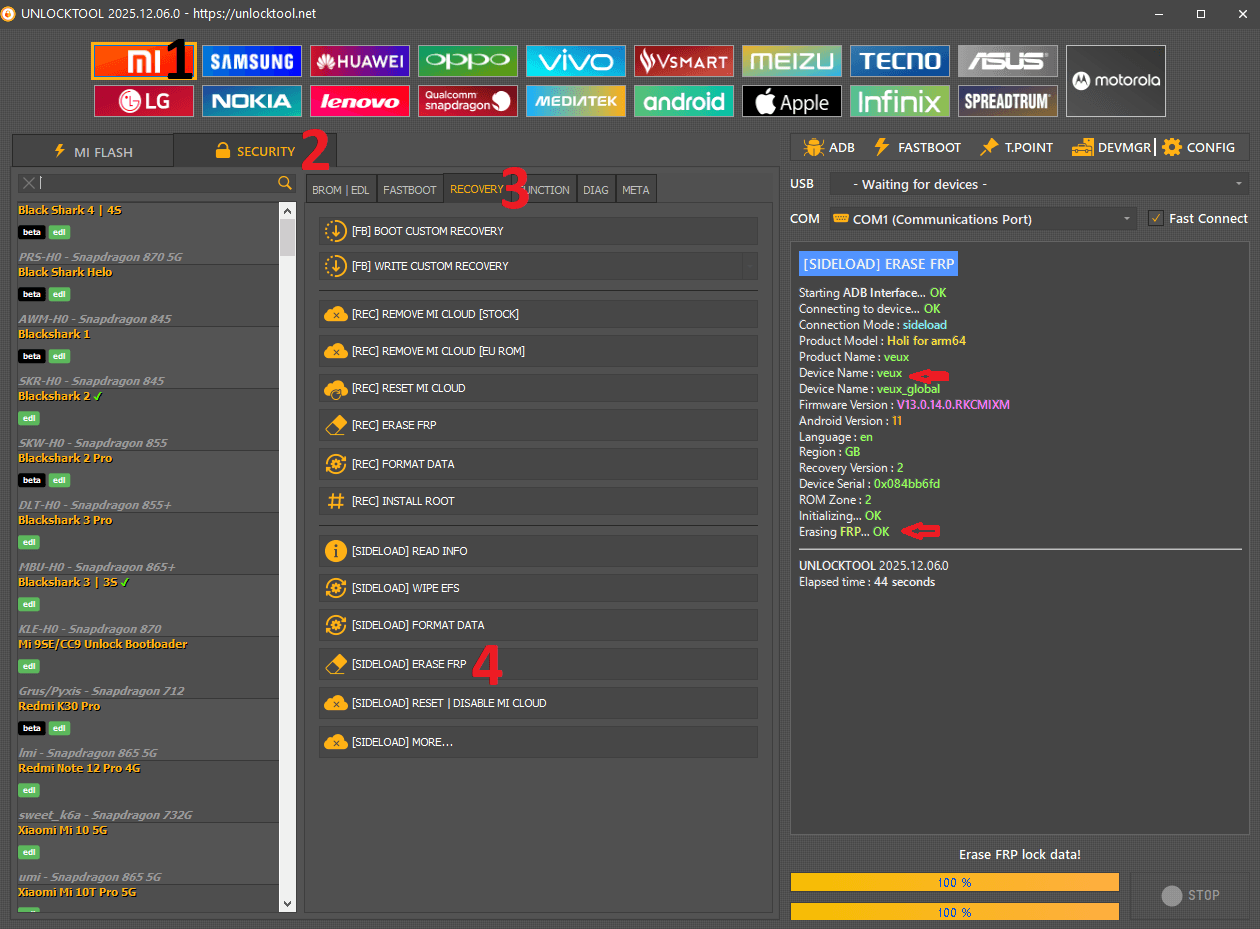Switch to the MI FLASH tab
The width and height of the screenshot is (1260, 929).
click(92, 152)
